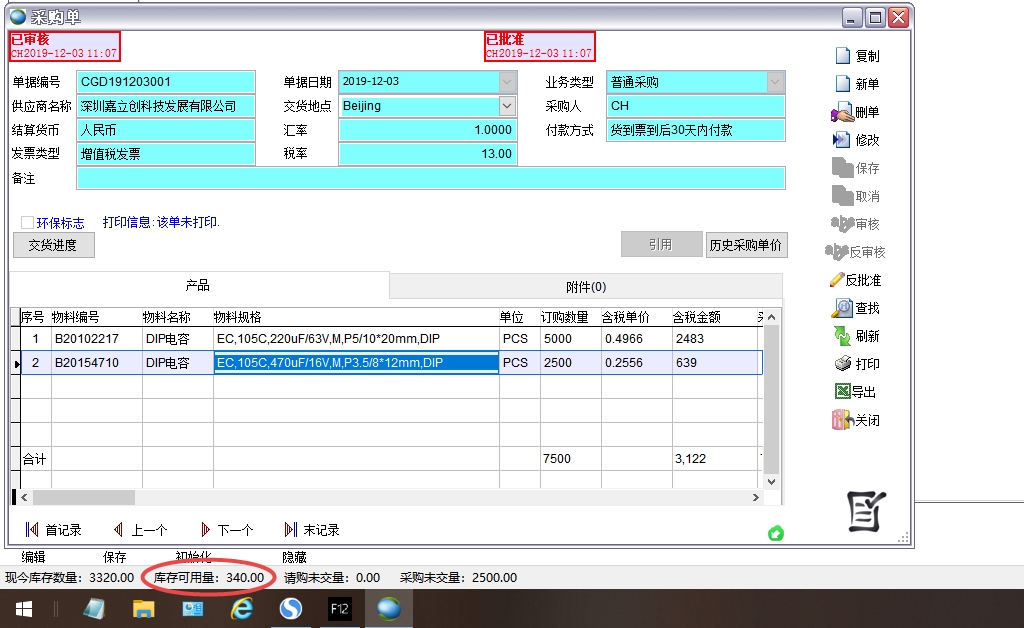
Task: Open Internet Explorer from the taskbar
Action: pyautogui.click(x=241, y=607)
